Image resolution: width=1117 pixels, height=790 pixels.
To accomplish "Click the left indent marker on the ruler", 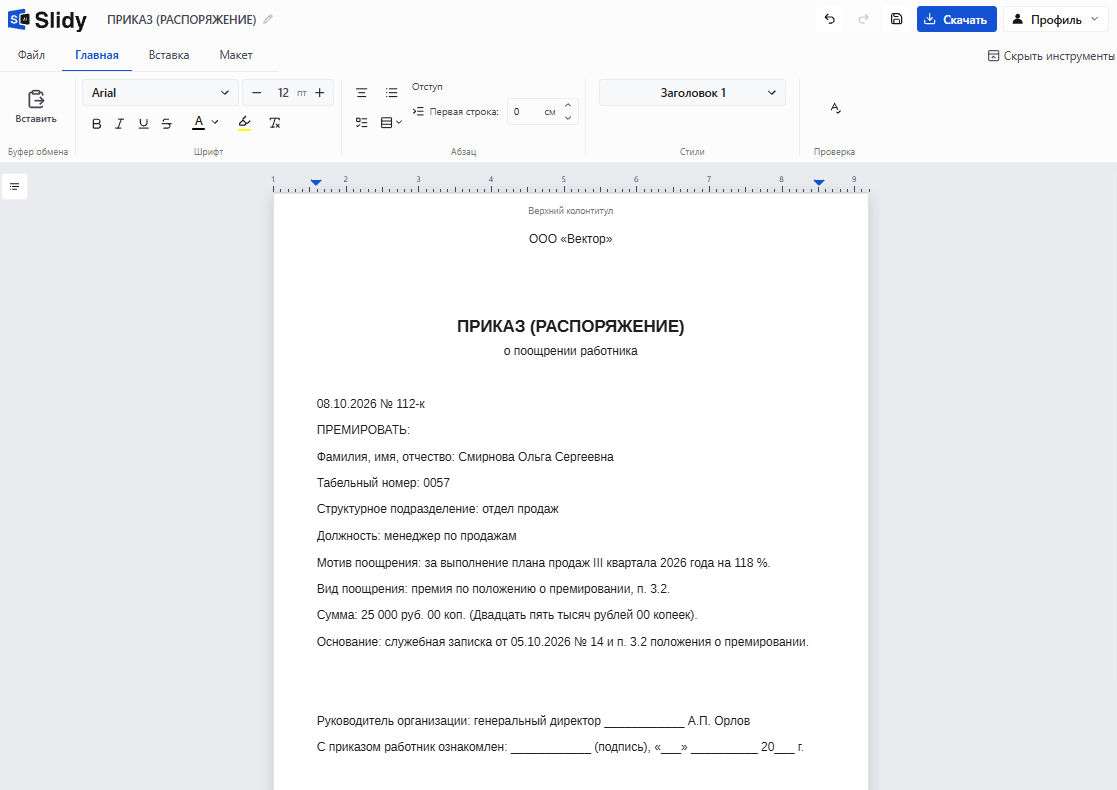I will (316, 183).
